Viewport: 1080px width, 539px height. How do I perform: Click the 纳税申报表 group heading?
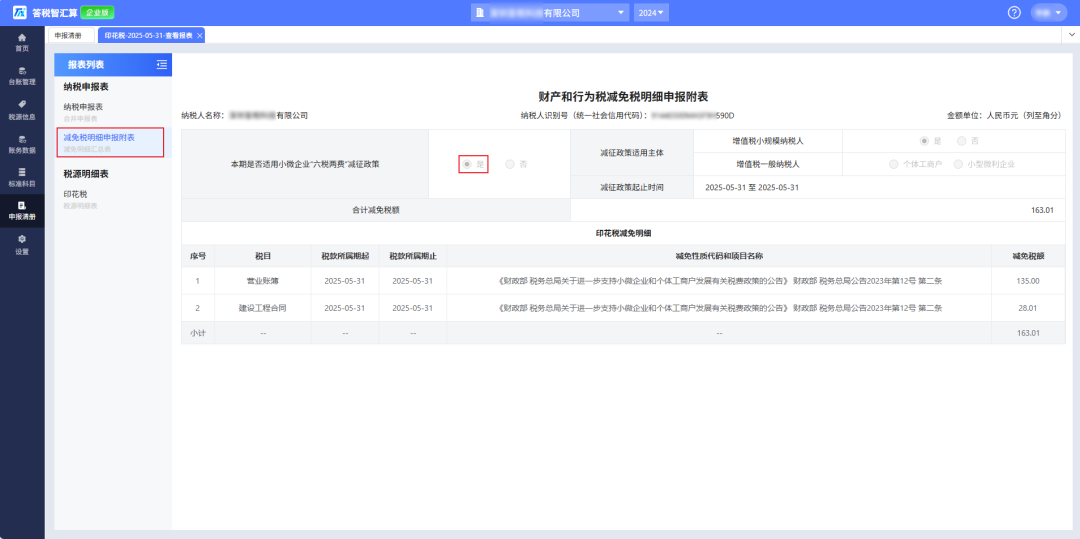tap(86, 87)
